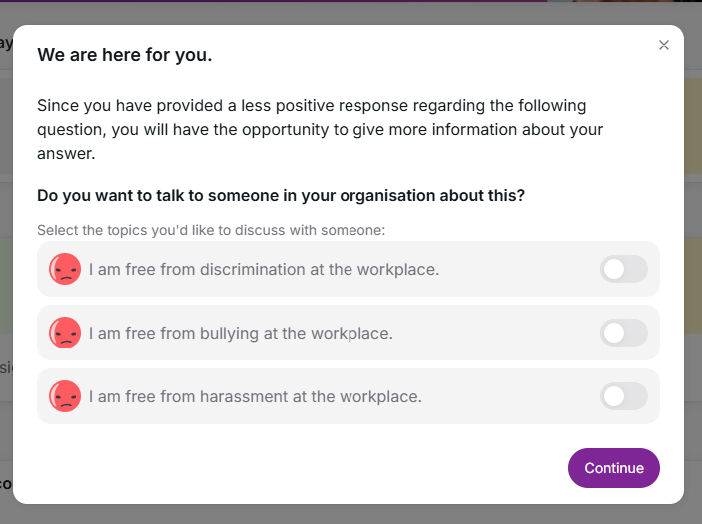Click the sad face beside harassment statement
702x524 pixels.
65,396
